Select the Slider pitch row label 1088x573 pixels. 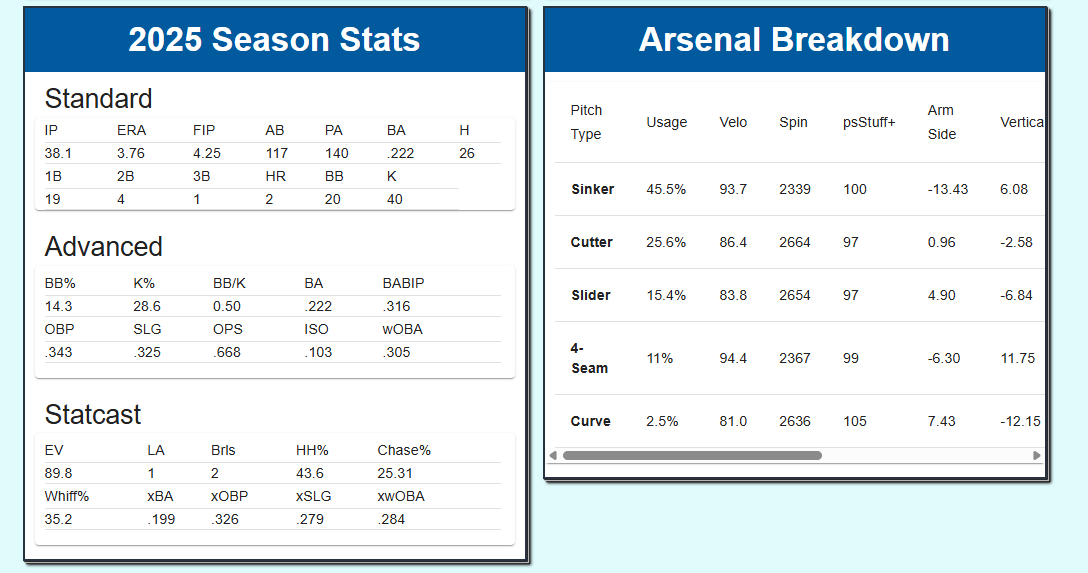point(591,295)
